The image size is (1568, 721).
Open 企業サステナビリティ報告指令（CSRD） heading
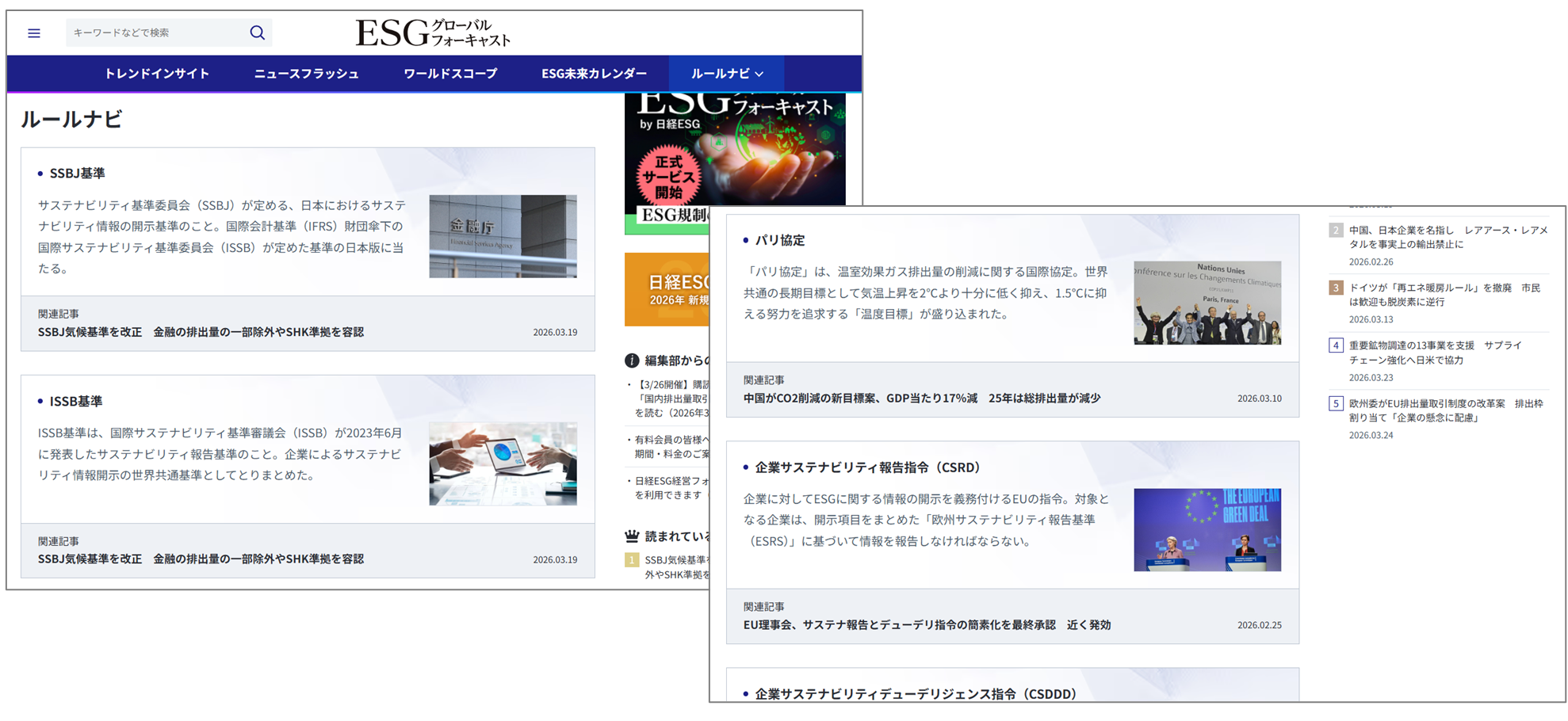click(x=867, y=467)
